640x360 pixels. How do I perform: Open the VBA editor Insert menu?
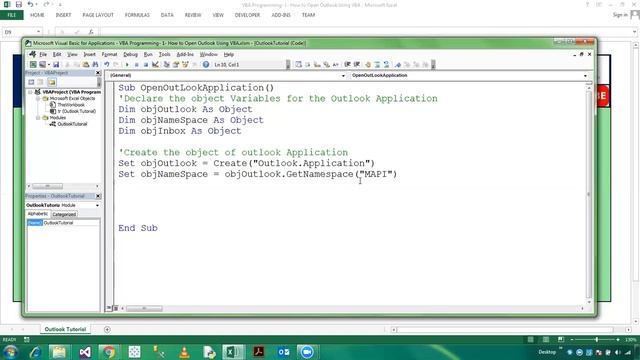click(x=89, y=54)
